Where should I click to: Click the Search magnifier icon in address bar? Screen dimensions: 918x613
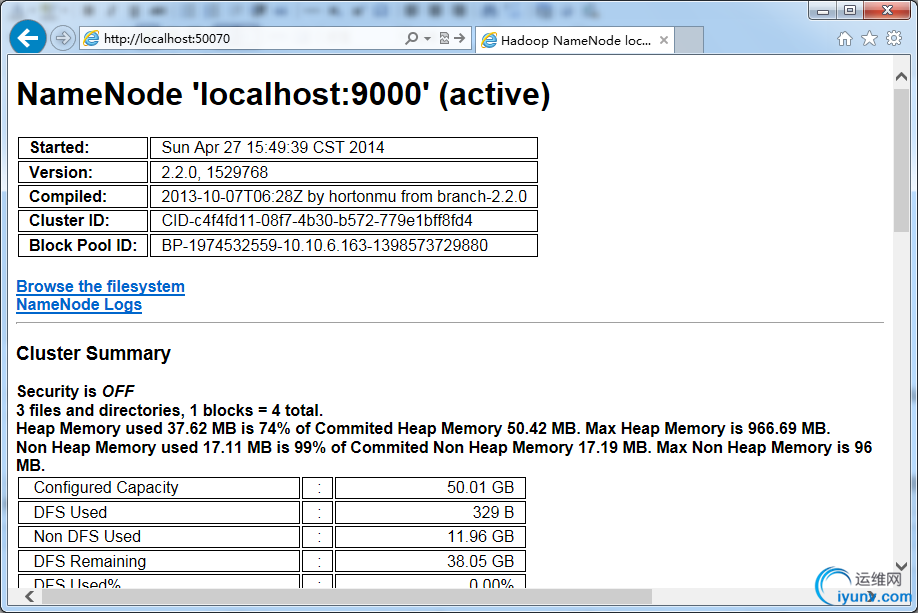pos(412,39)
